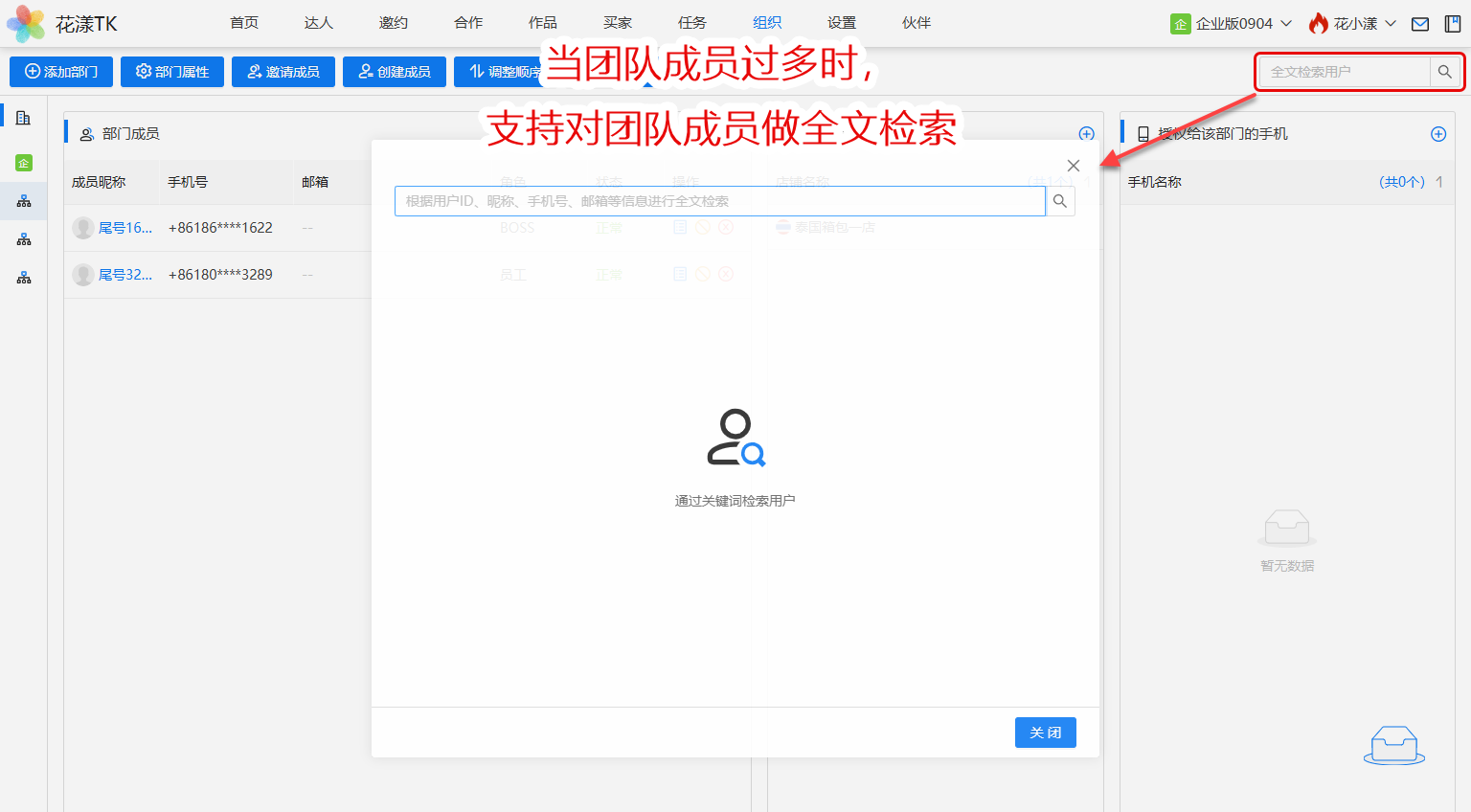Focus the dialog full-text search input field
The width and height of the screenshot is (1471, 812).
(x=719, y=201)
